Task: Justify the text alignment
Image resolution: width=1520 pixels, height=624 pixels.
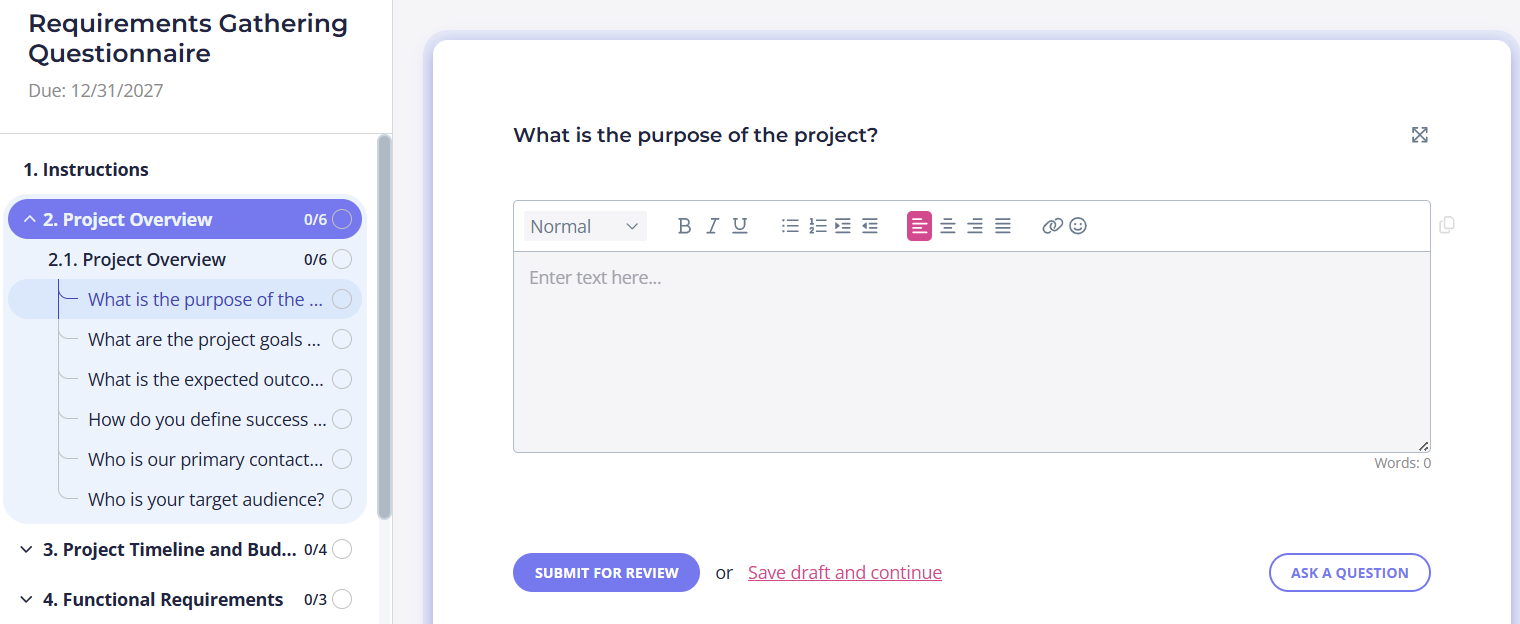Action: pyautogui.click(x=1003, y=226)
